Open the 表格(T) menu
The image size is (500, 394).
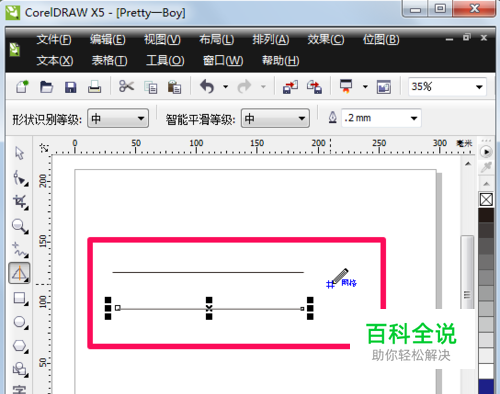tap(109, 61)
